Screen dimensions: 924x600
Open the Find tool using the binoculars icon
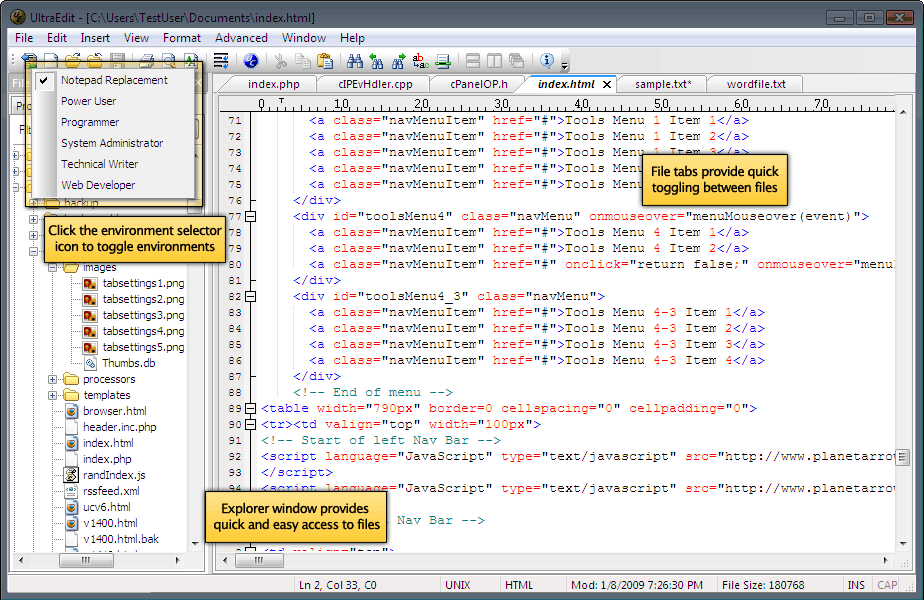(354, 60)
